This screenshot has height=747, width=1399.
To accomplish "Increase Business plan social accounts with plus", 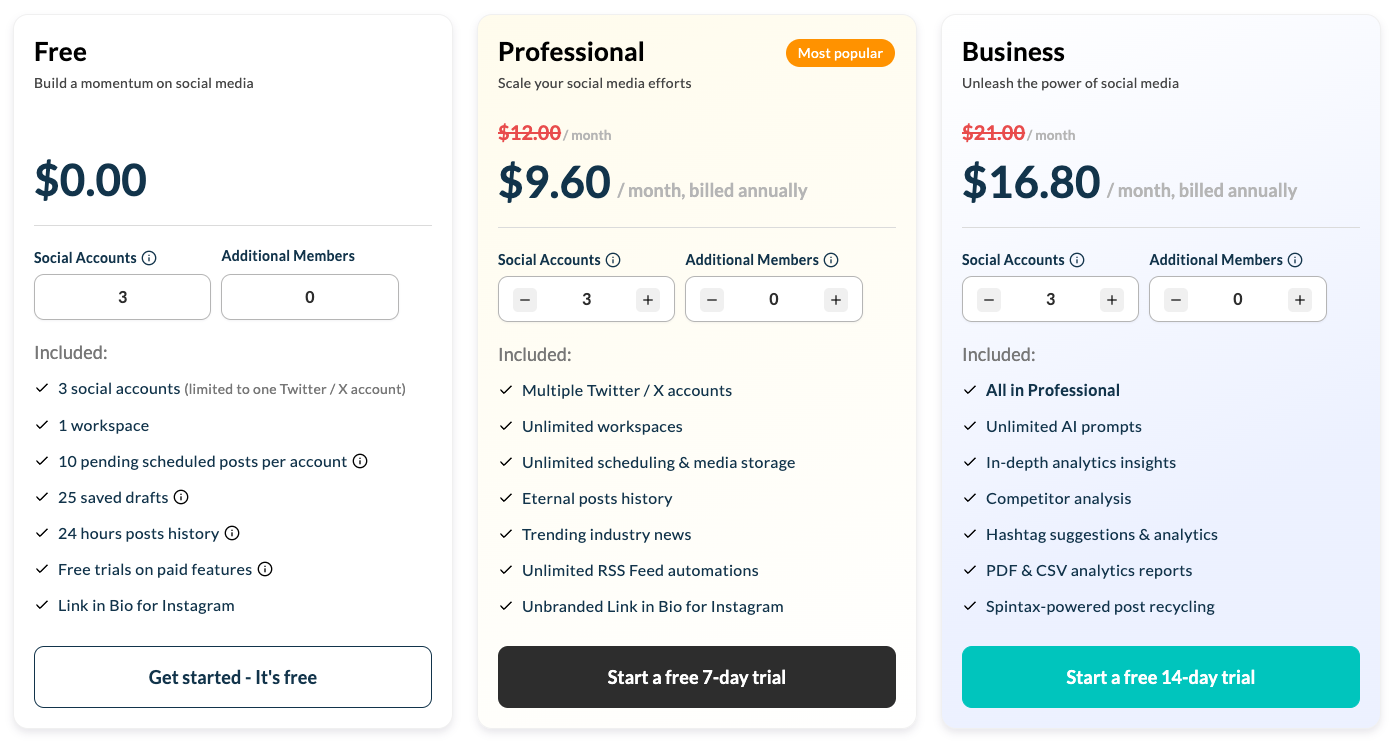I will click(1112, 299).
